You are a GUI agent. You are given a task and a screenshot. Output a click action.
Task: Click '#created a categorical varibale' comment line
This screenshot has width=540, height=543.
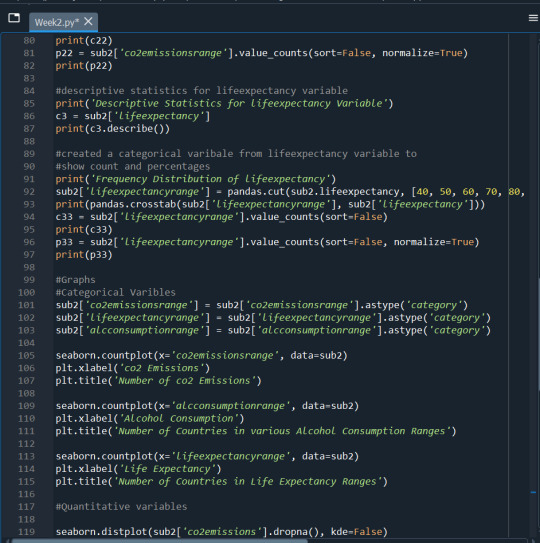coord(236,154)
